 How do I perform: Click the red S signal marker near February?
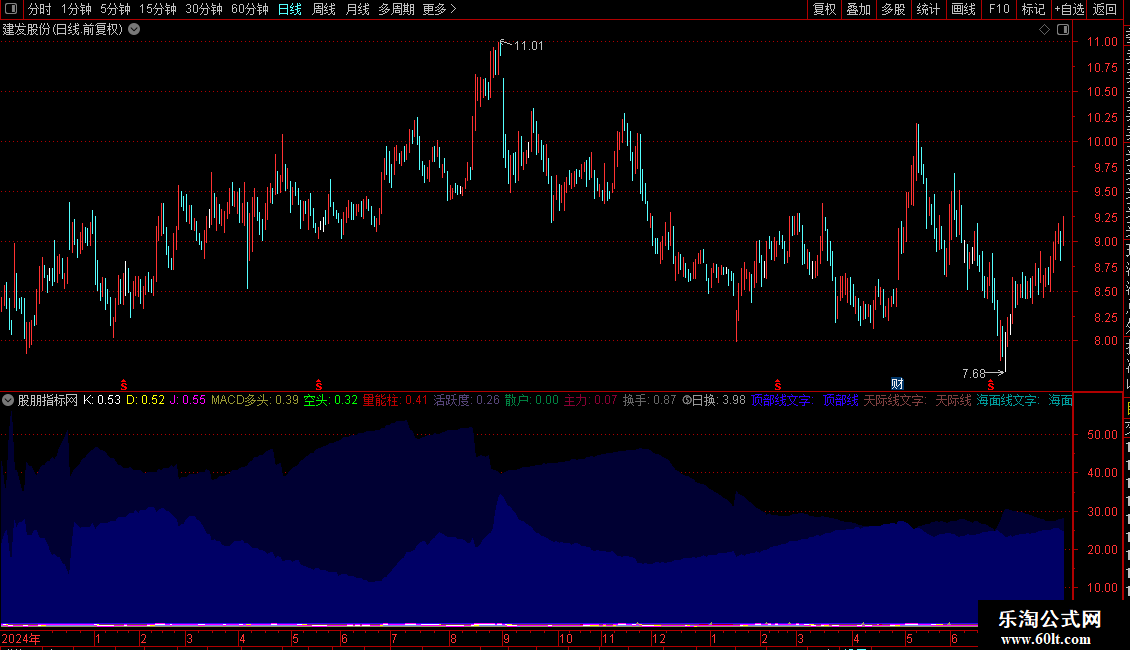click(778, 386)
